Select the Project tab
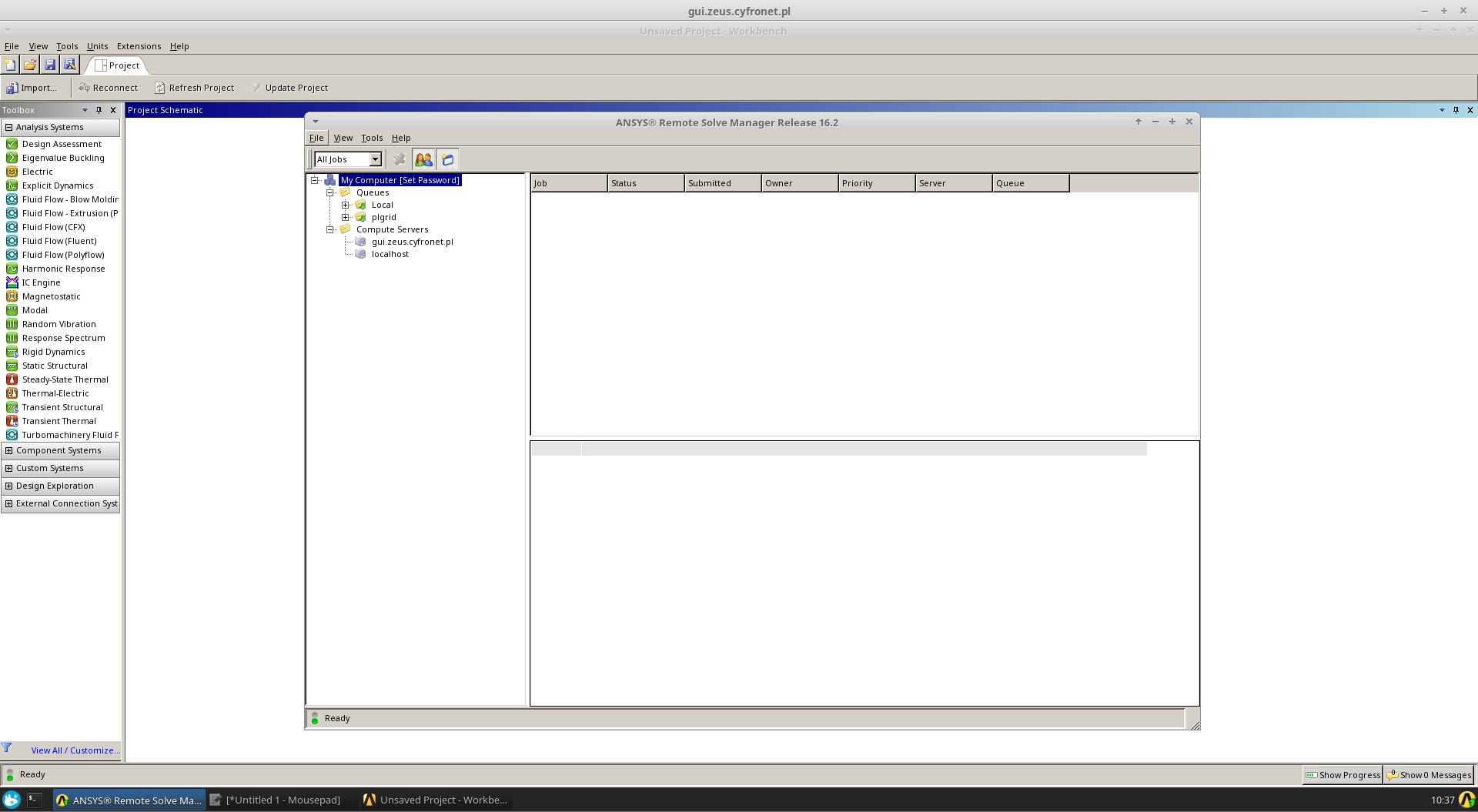Viewport: 1478px width, 812px height. coord(117,65)
